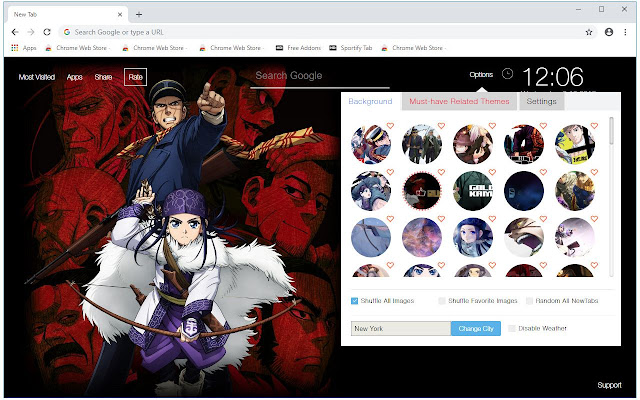The width and height of the screenshot is (640, 400).
Task: Open a new tab with the plus button
Action: (139, 14)
